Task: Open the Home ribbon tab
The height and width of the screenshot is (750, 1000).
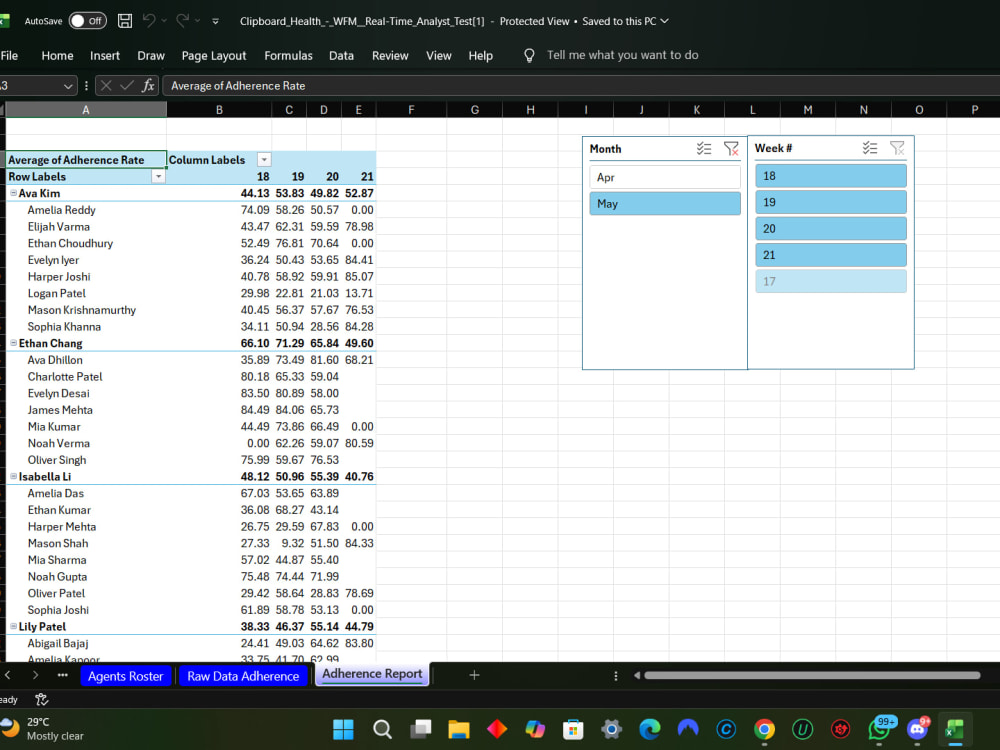Action: pos(57,55)
